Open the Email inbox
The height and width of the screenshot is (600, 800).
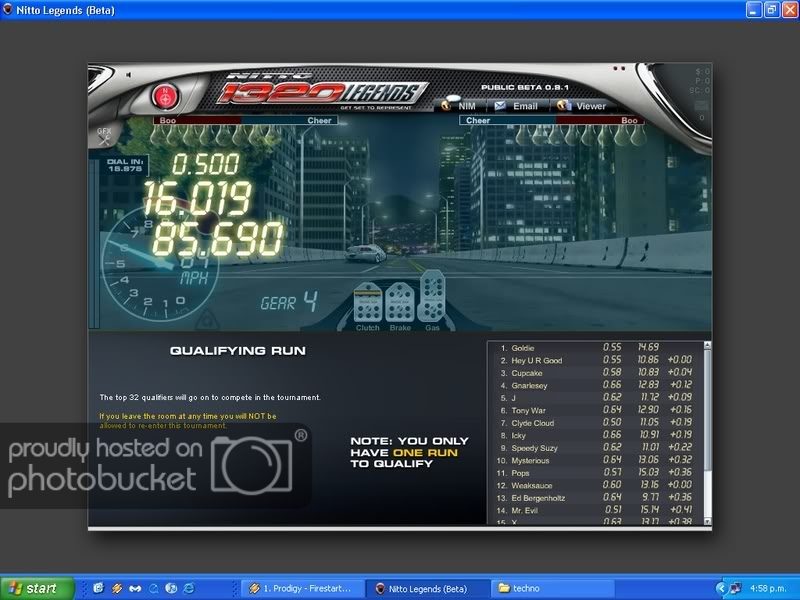click(516, 106)
